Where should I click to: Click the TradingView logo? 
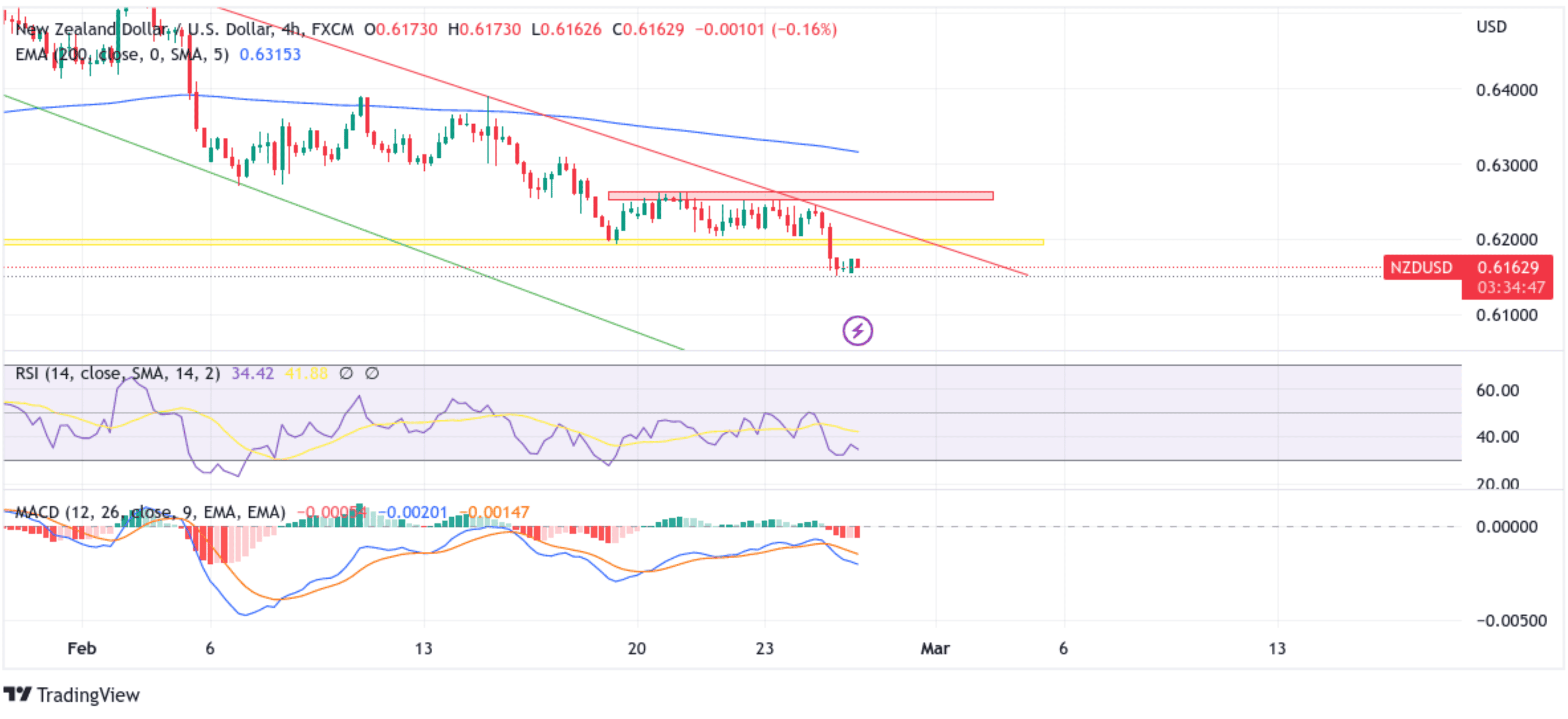[71, 695]
